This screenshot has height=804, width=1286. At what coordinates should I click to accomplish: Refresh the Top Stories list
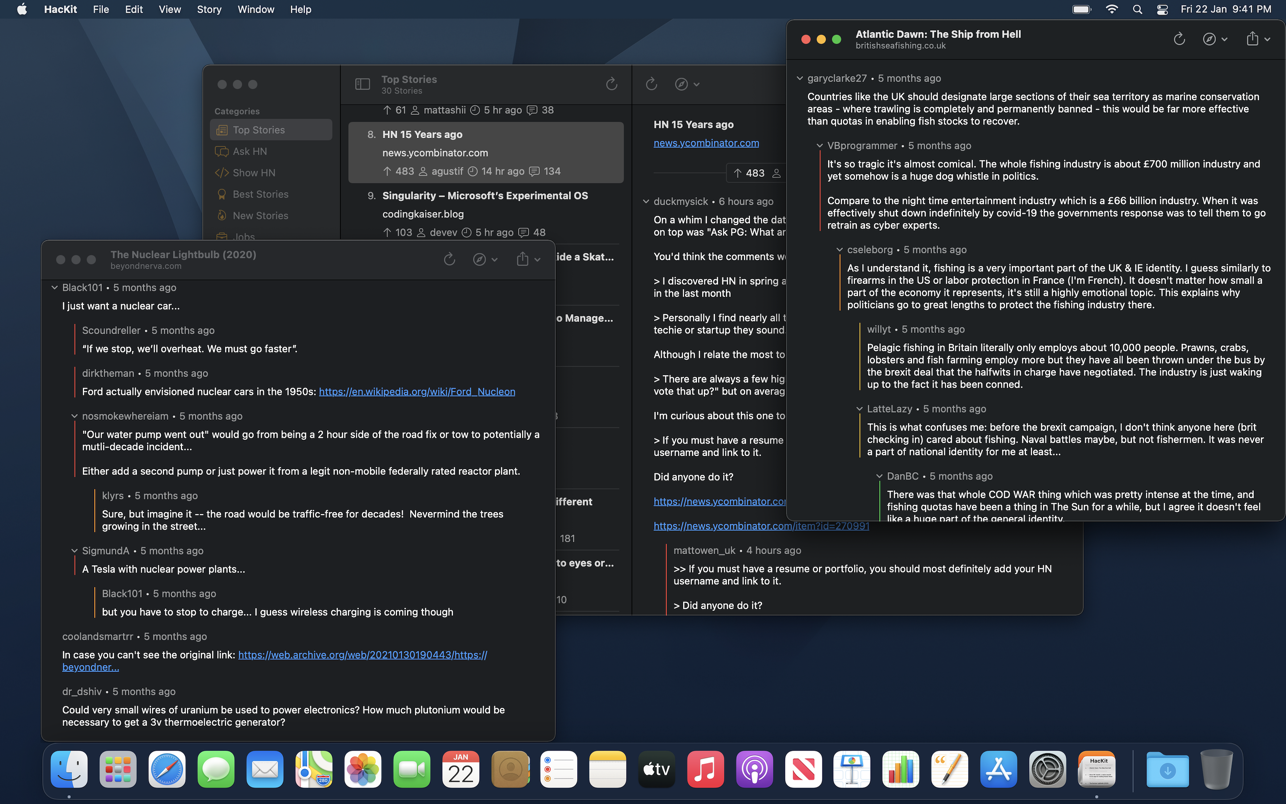(612, 85)
